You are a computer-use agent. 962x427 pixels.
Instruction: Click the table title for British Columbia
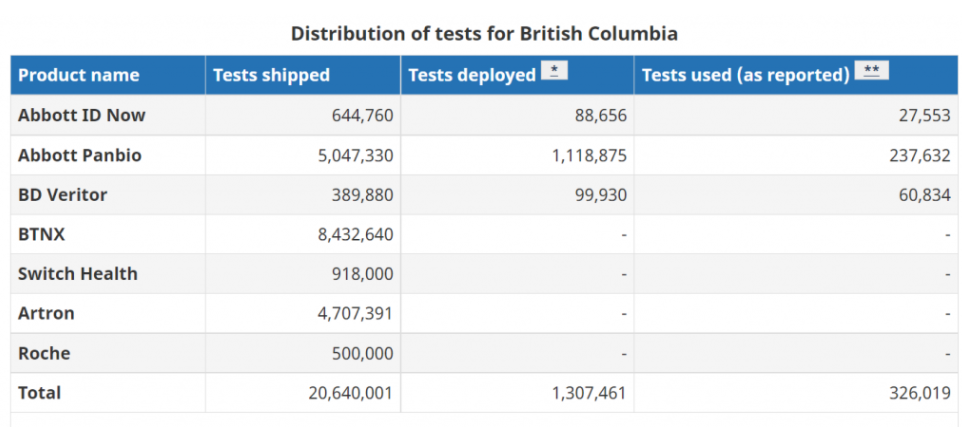pyautogui.click(x=484, y=33)
